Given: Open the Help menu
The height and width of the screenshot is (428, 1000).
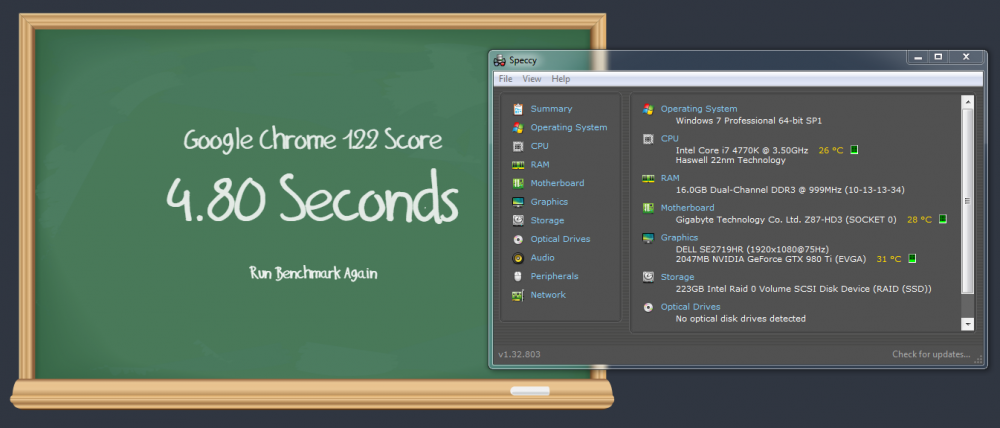Looking at the screenshot, I should (561, 79).
